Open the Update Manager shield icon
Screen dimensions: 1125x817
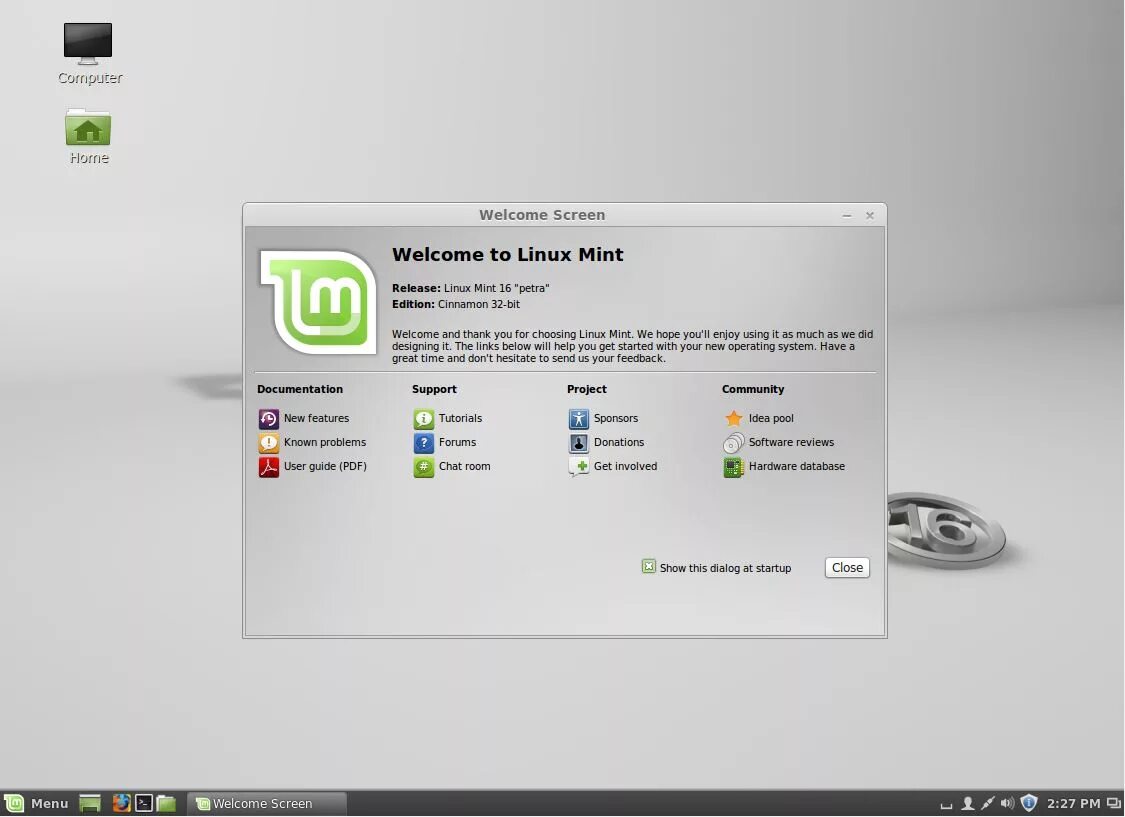[x=1029, y=803]
